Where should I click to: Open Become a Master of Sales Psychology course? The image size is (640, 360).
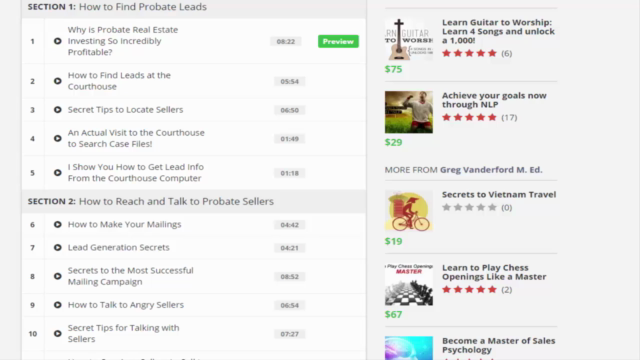pyautogui.click(x=498, y=345)
